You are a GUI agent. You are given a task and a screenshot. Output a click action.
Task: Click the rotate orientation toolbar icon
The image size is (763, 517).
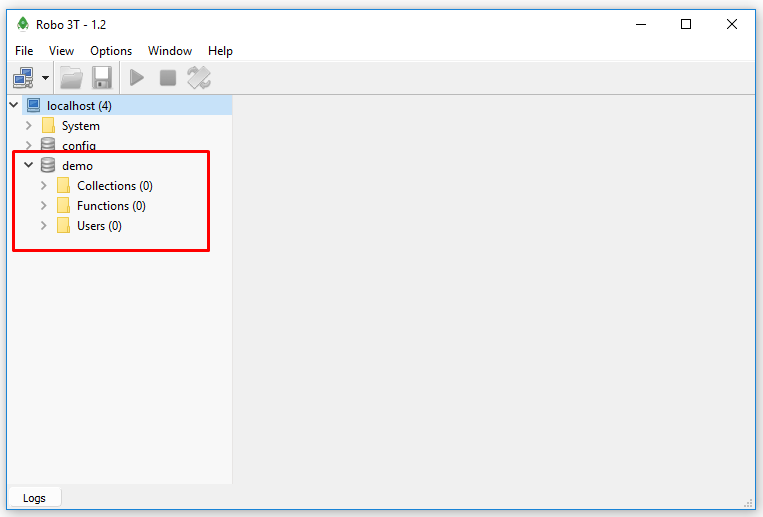[x=199, y=78]
